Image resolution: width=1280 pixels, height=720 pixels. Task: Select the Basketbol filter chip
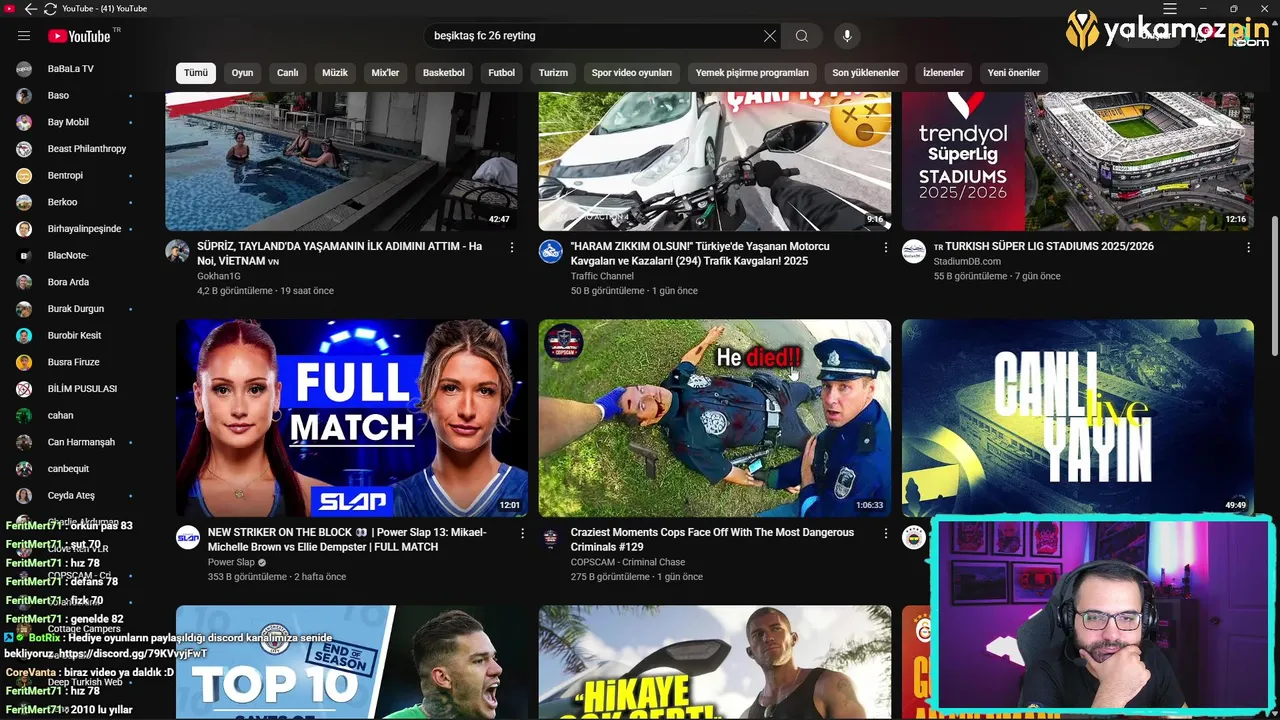[444, 73]
